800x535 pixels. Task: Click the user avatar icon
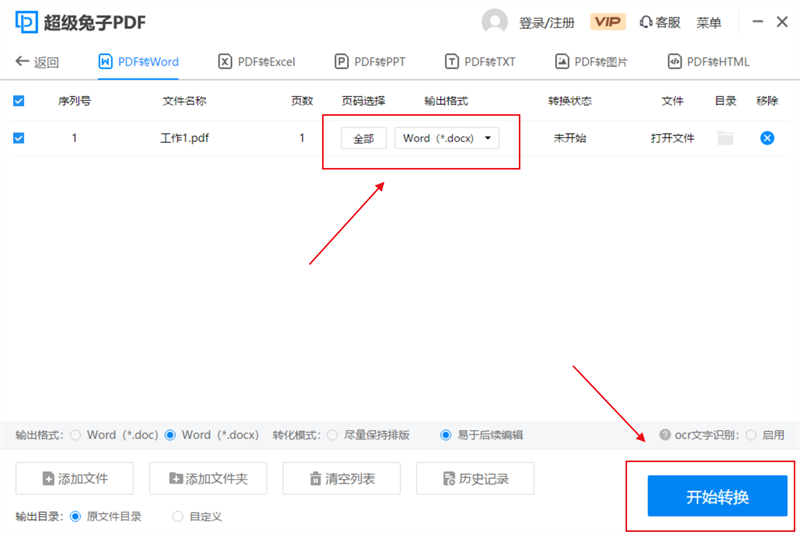(494, 22)
